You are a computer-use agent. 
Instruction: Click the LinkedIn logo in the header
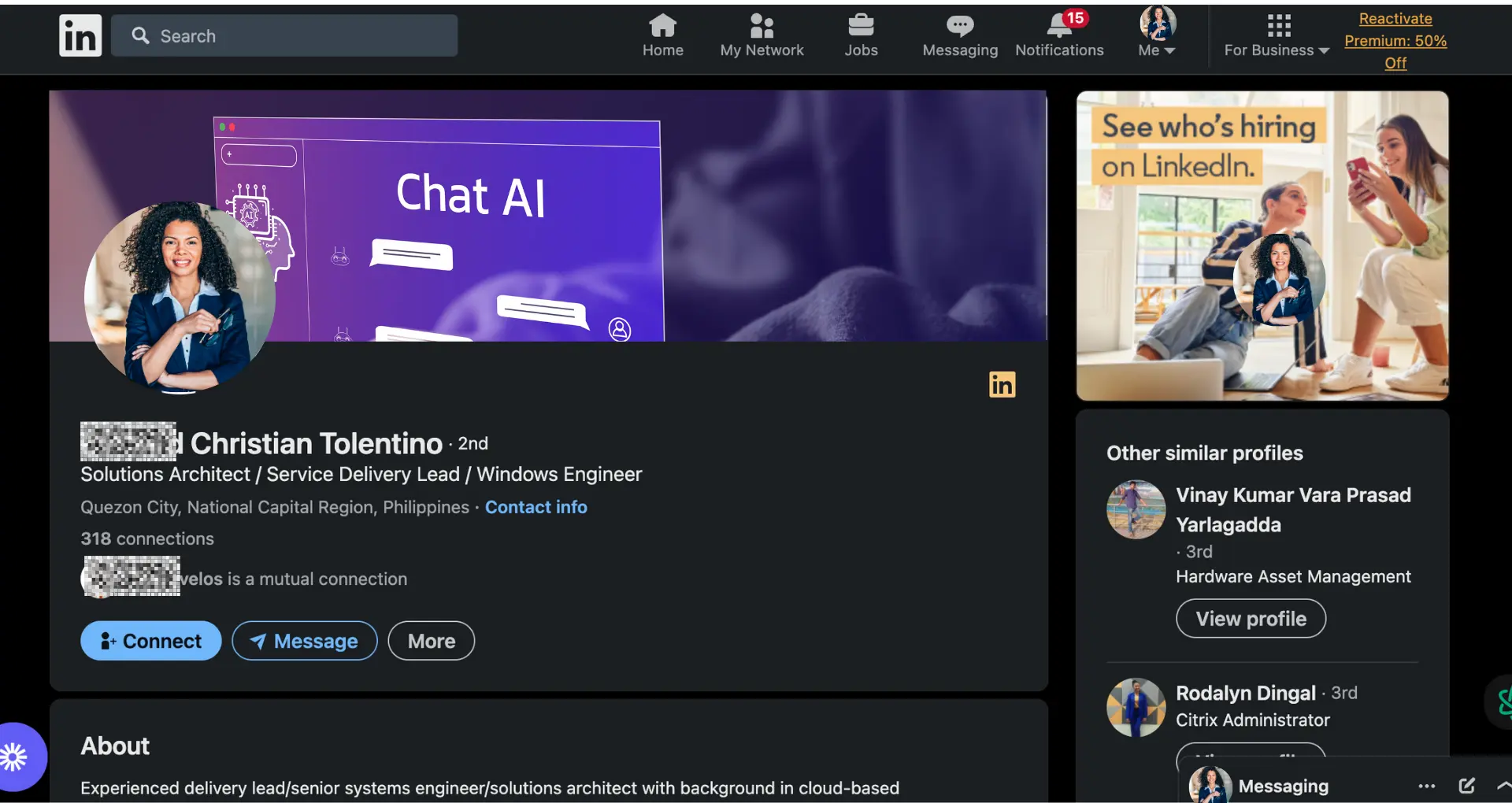80,35
